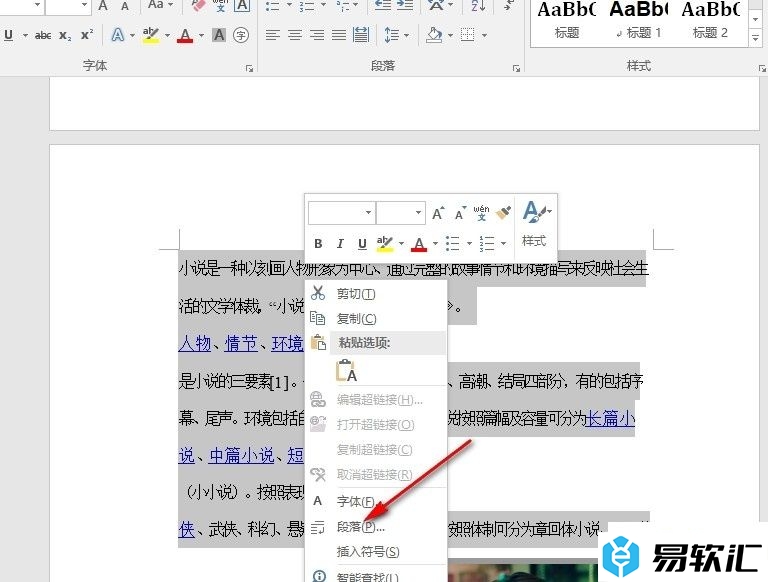Select Format Painter on mini toolbar
Screen dimensions: 768x582
(503, 213)
